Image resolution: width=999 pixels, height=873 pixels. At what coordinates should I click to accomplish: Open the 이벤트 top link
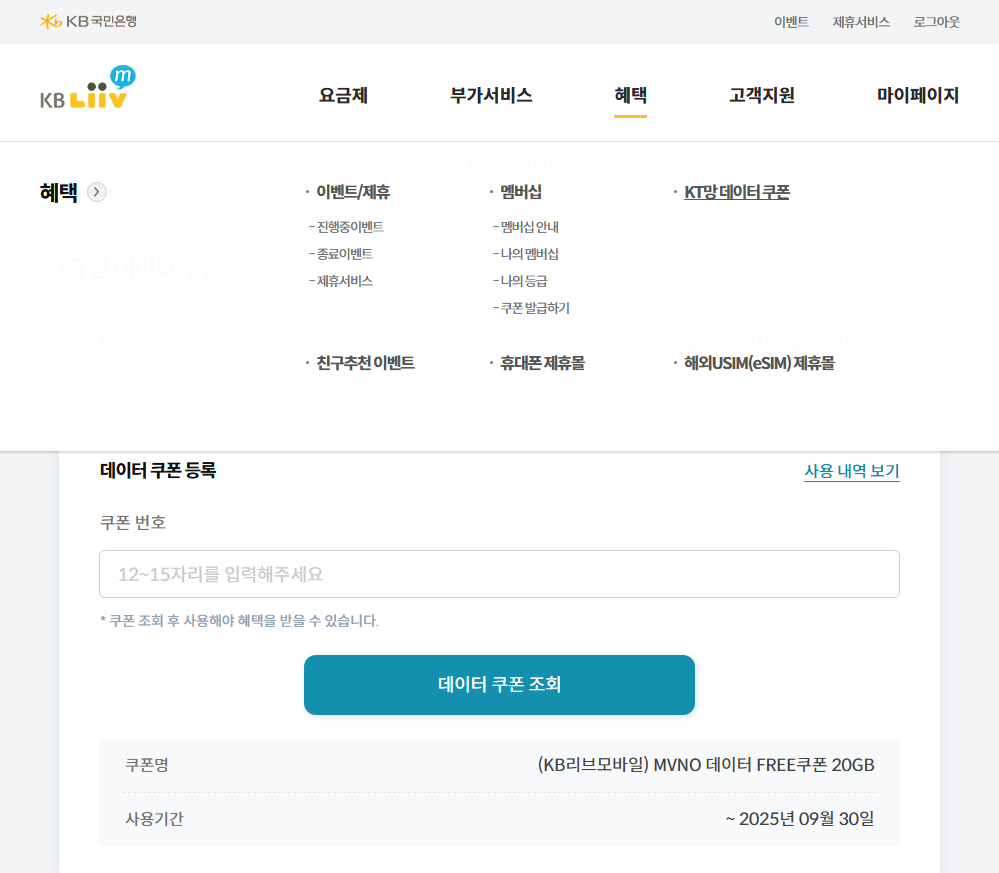[791, 22]
